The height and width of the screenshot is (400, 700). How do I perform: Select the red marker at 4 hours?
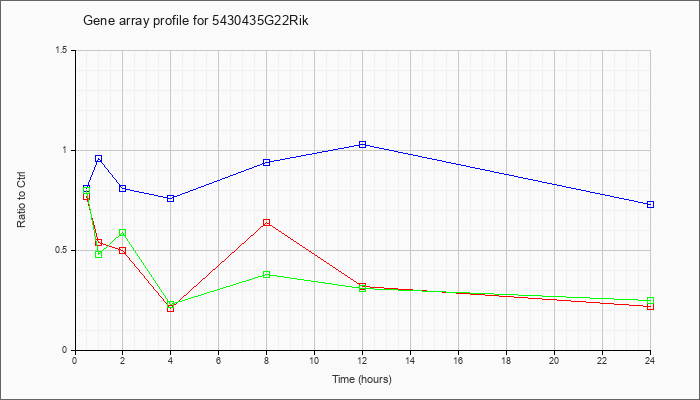point(171,308)
